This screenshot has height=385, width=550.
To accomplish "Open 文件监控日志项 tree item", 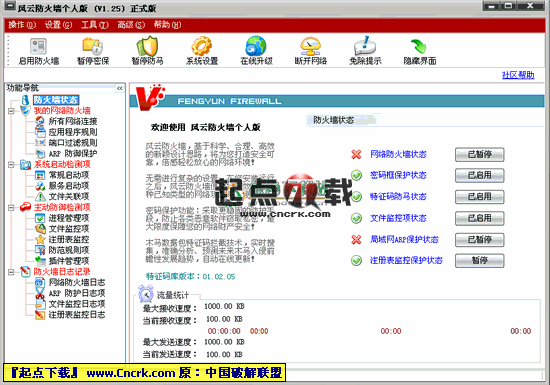I will 77,304.
